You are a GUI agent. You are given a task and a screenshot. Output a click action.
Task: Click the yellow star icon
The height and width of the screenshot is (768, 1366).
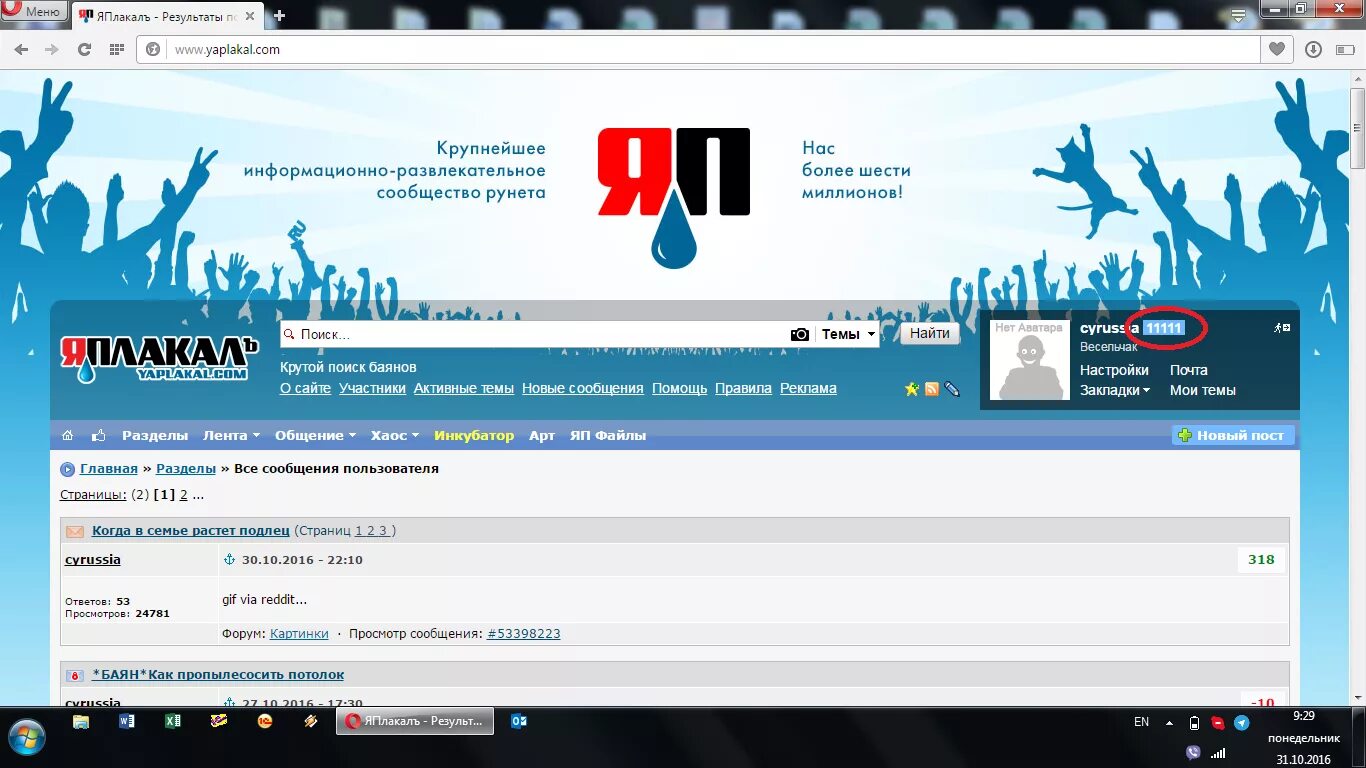click(912, 389)
